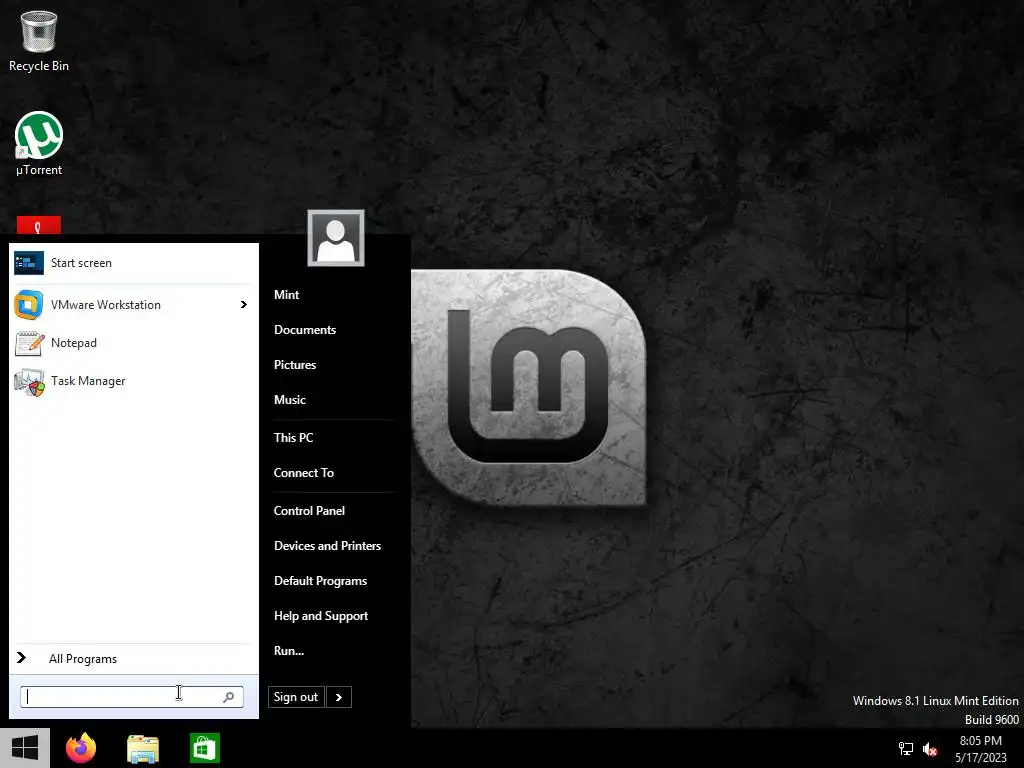Open the Recycle Bin desktop icon
The image size is (1024, 768).
point(39,40)
